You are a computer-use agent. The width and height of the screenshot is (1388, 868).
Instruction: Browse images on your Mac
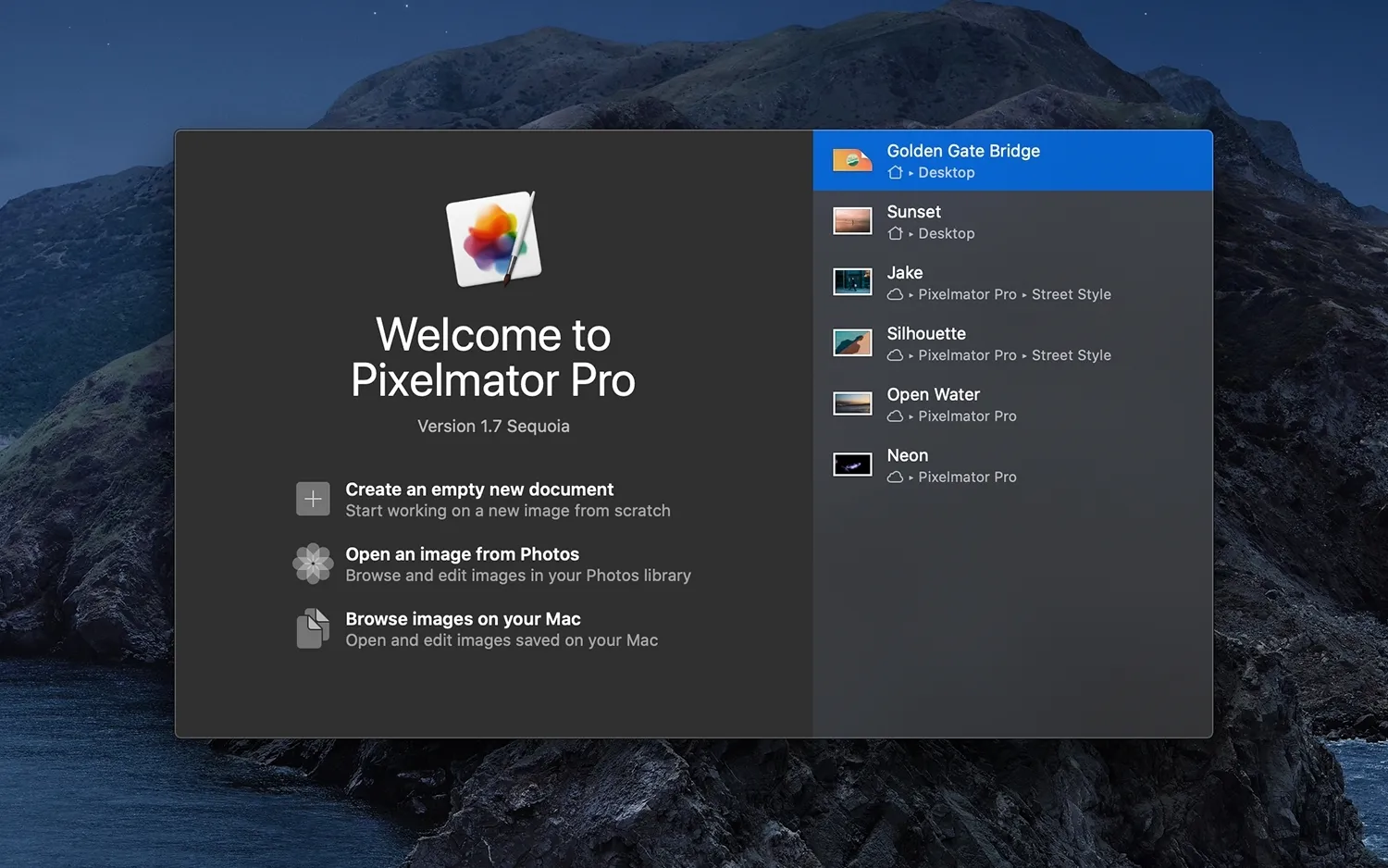pyautogui.click(x=463, y=618)
